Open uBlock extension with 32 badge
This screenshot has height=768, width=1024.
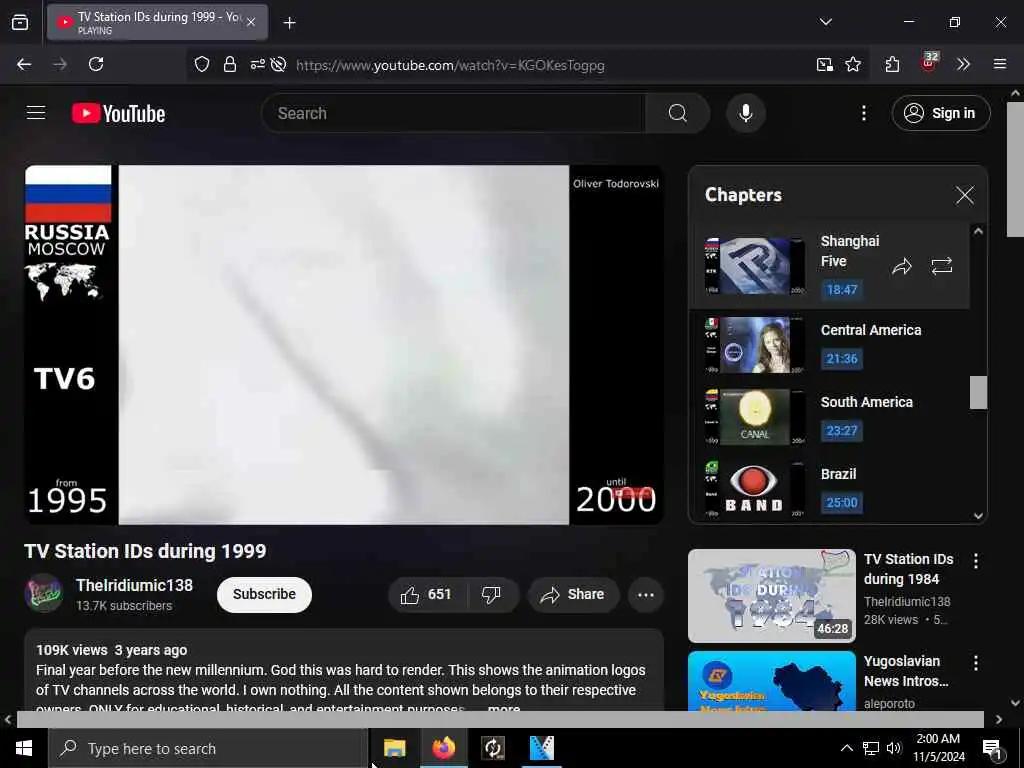tap(928, 63)
